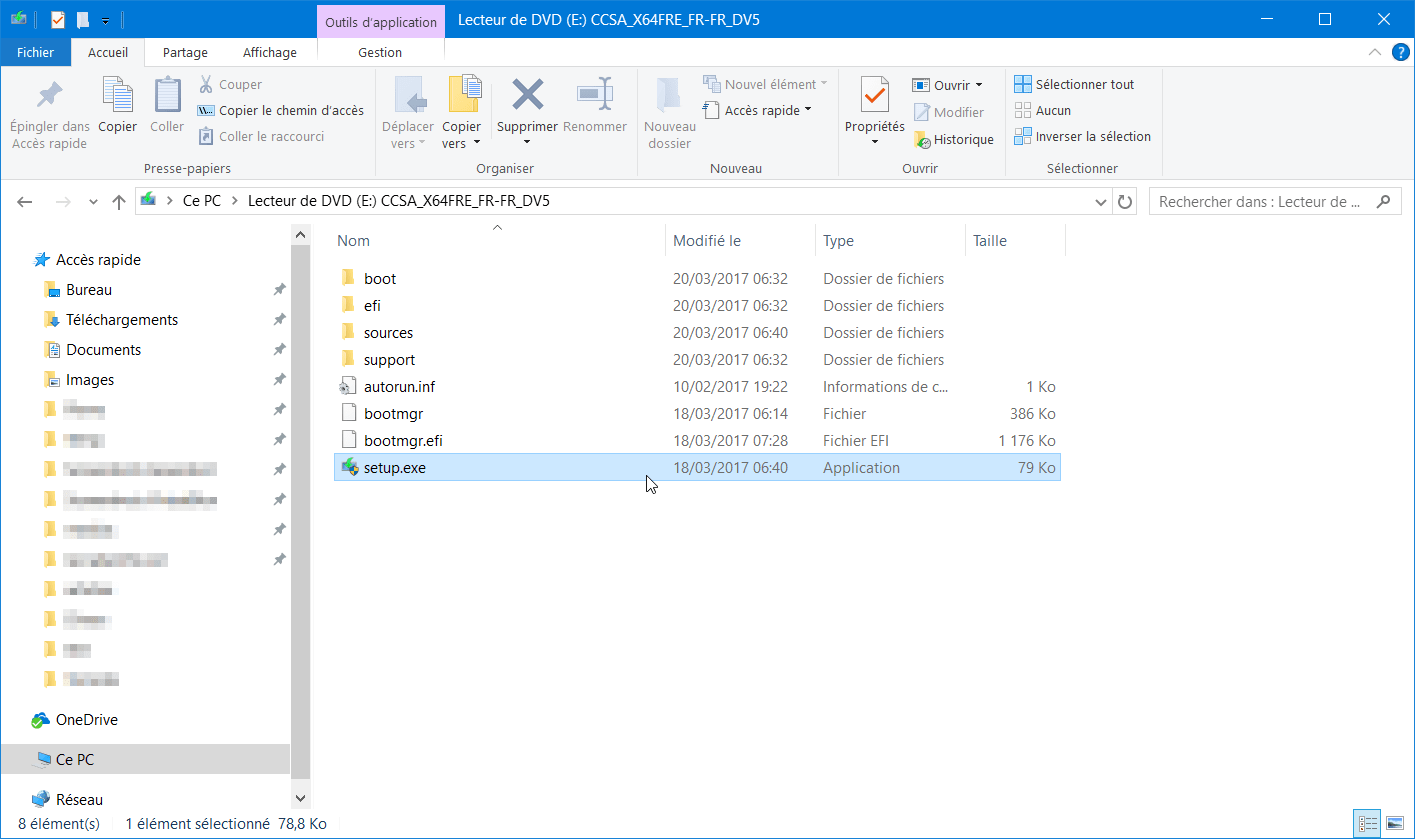Refresh the current folder view
1415x839 pixels.
point(1125,202)
